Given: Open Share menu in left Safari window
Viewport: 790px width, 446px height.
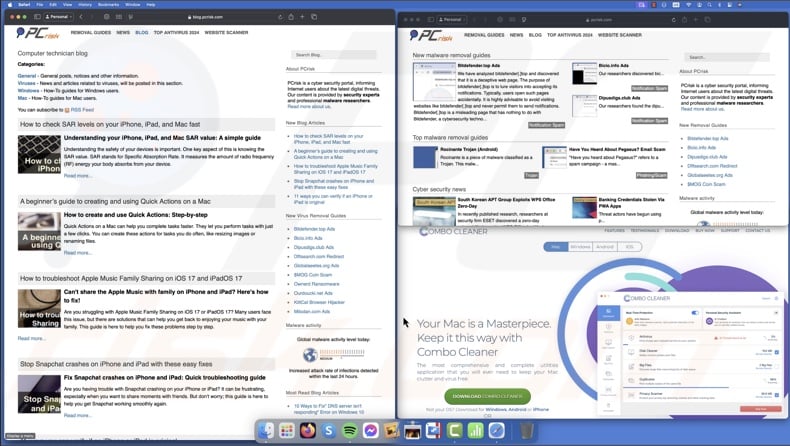Looking at the screenshot, I should click(291, 17).
